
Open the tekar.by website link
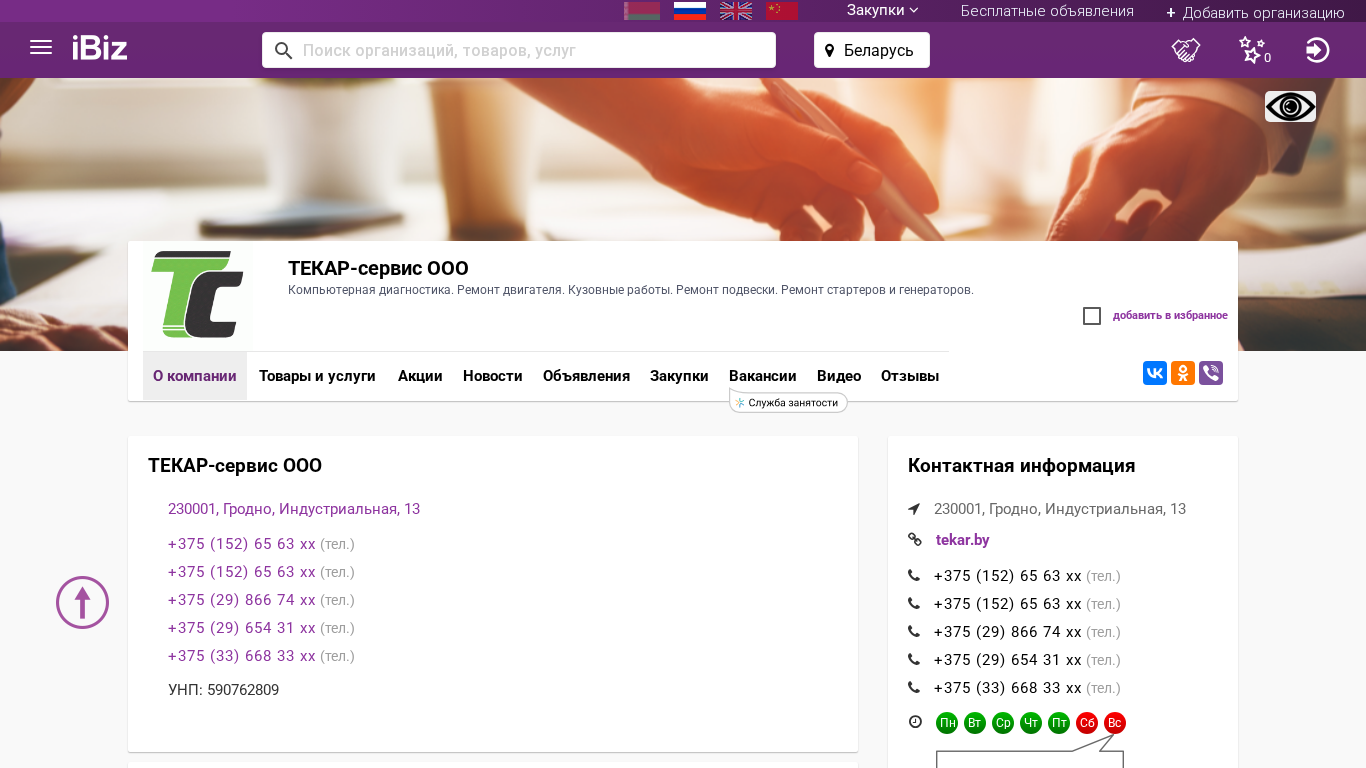[962, 540]
